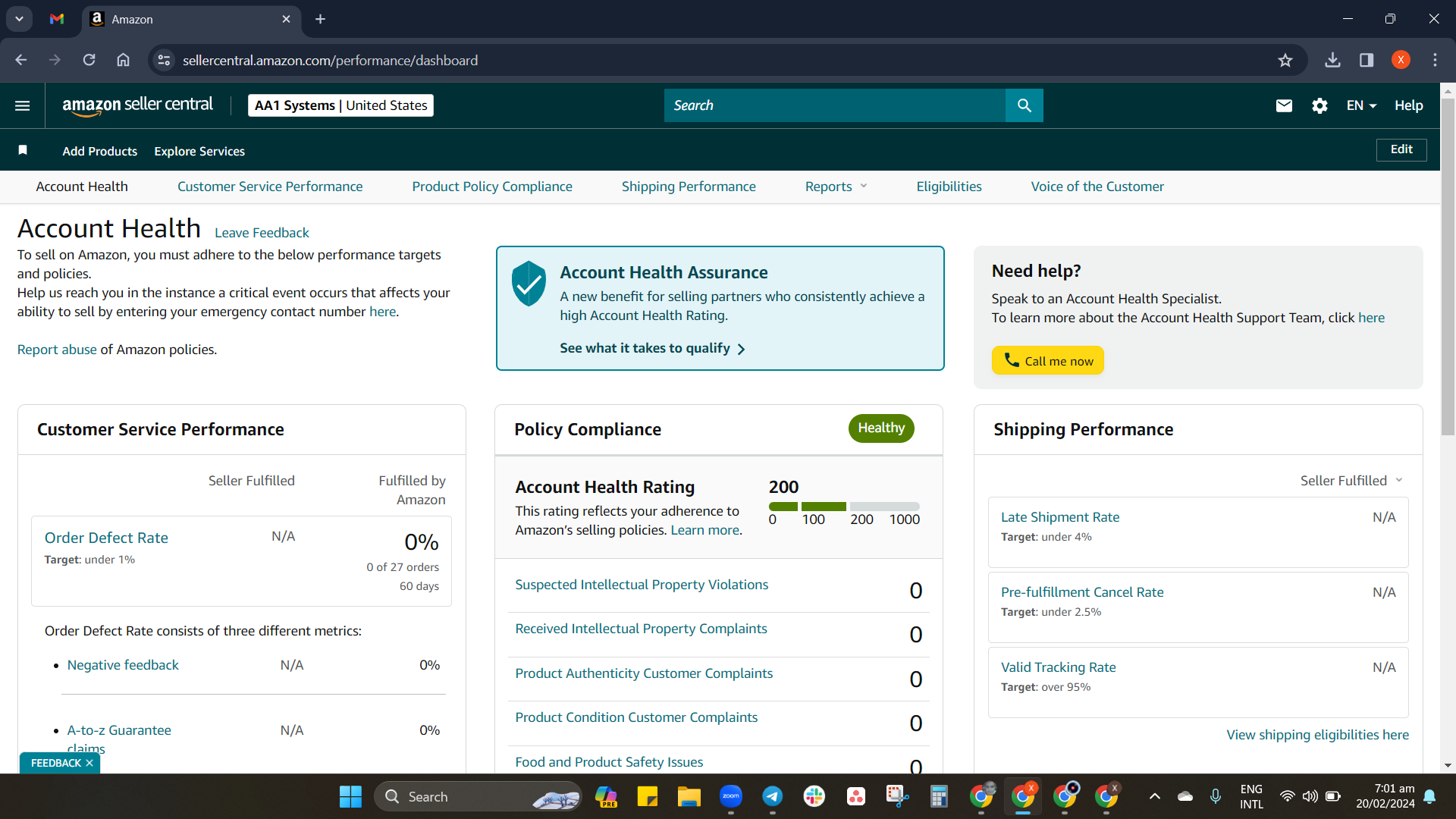Open the buyer messages envelope icon
The height and width of the screenshot is (819, 1456).
pyautogui.click(x=1284, y=105)
